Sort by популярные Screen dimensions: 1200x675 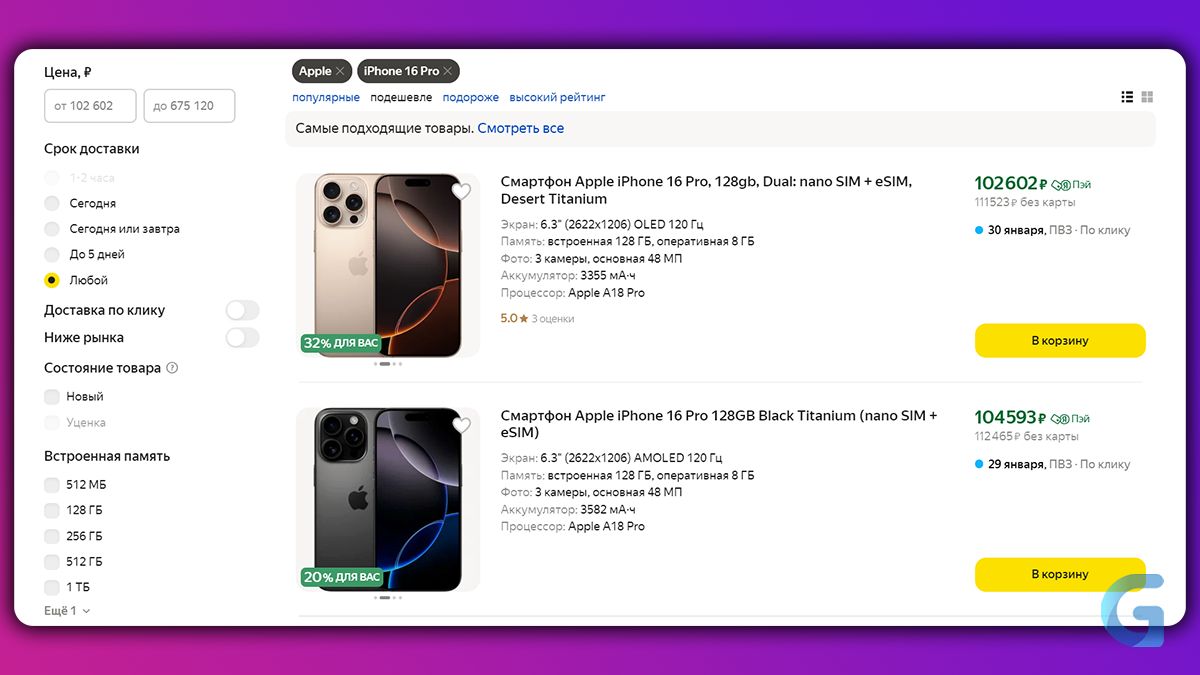click(325, 98)
